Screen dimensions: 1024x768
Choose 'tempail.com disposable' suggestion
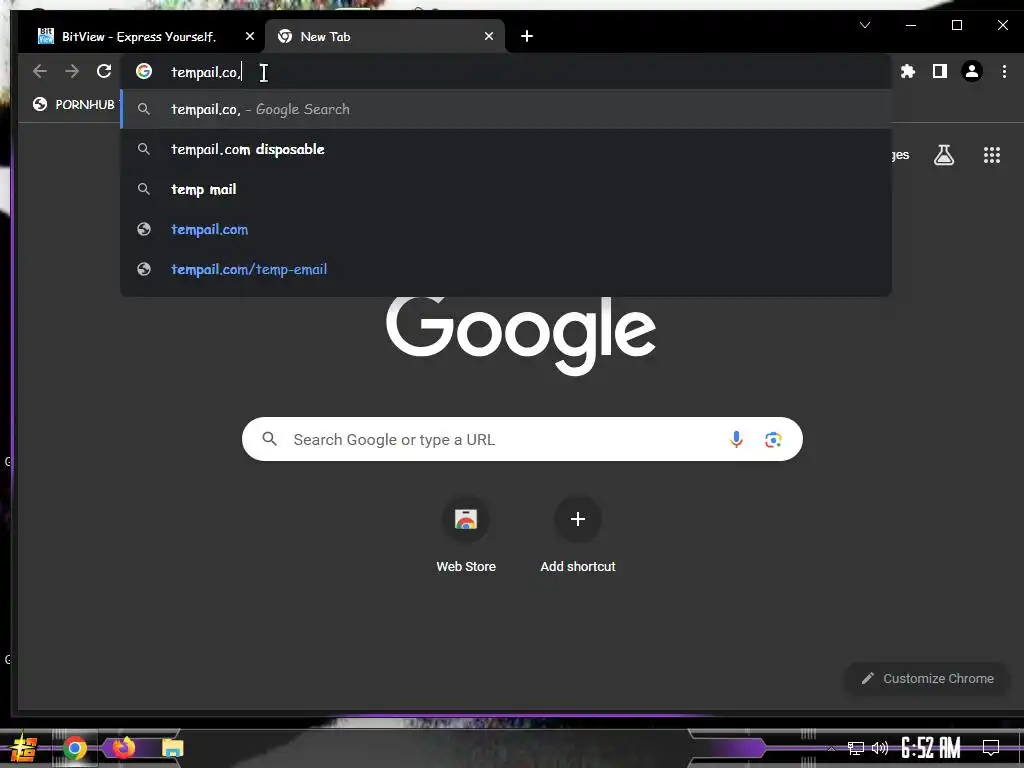click(x=506, y=149)
